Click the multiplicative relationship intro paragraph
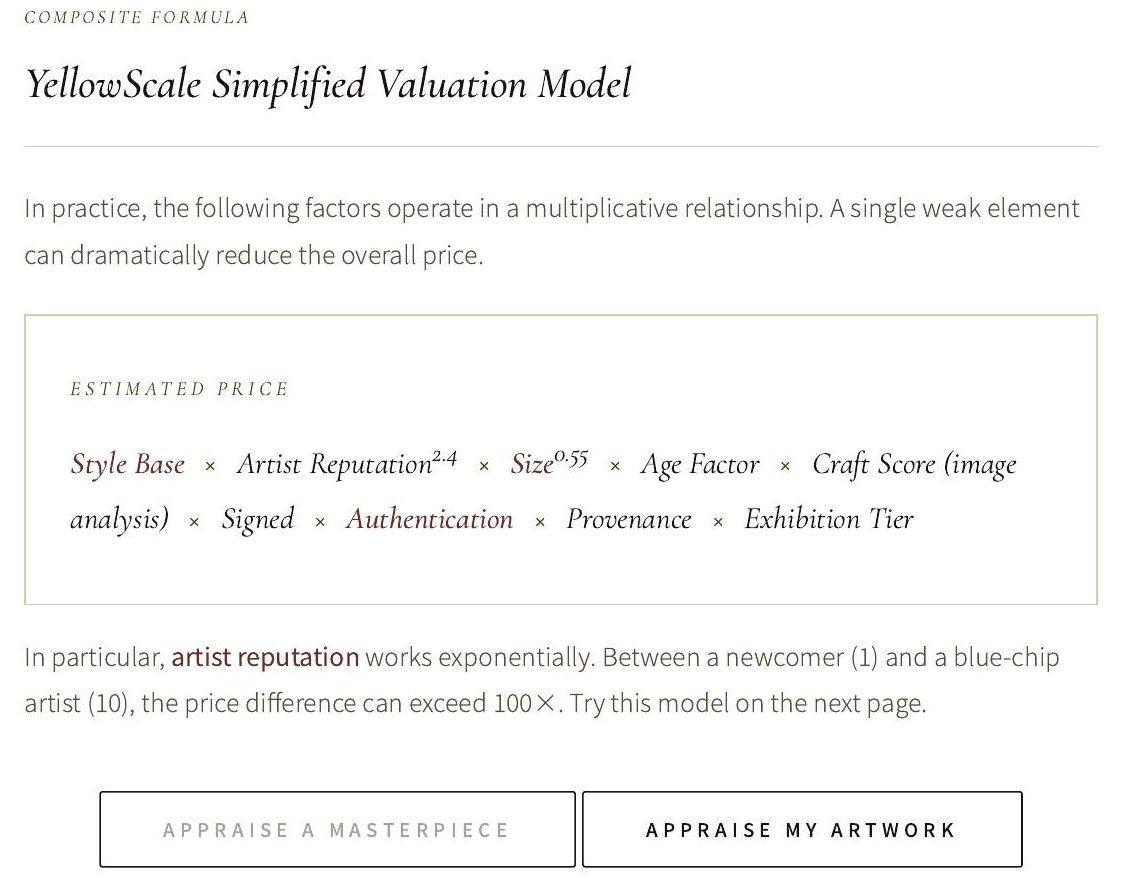The image size is (1125, 885). [552, 231]
